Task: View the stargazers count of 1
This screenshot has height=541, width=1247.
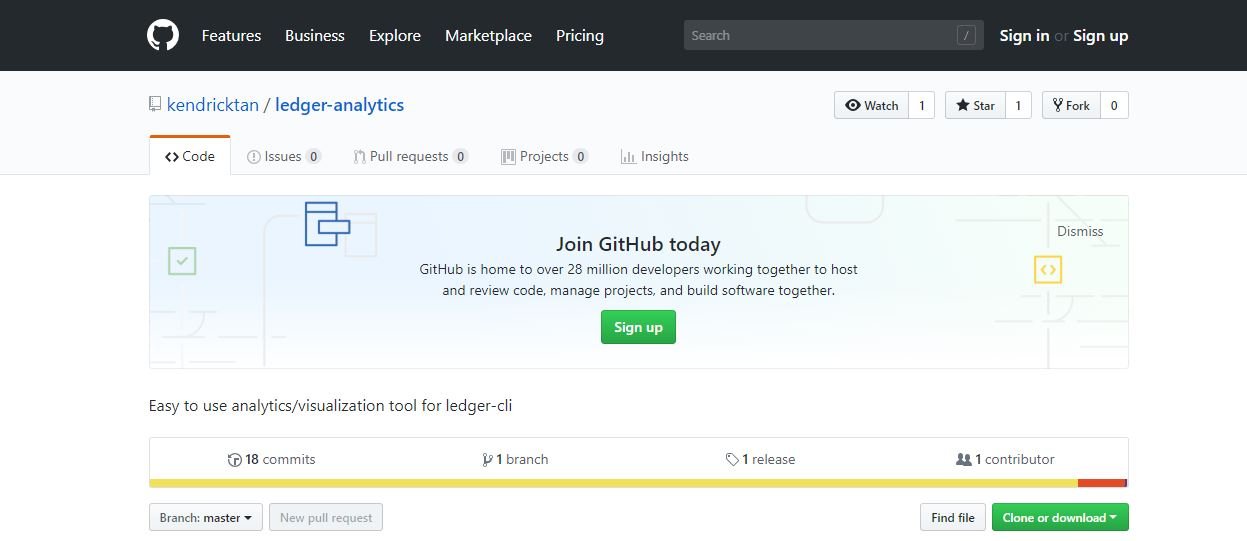Action: point(1018,105)
